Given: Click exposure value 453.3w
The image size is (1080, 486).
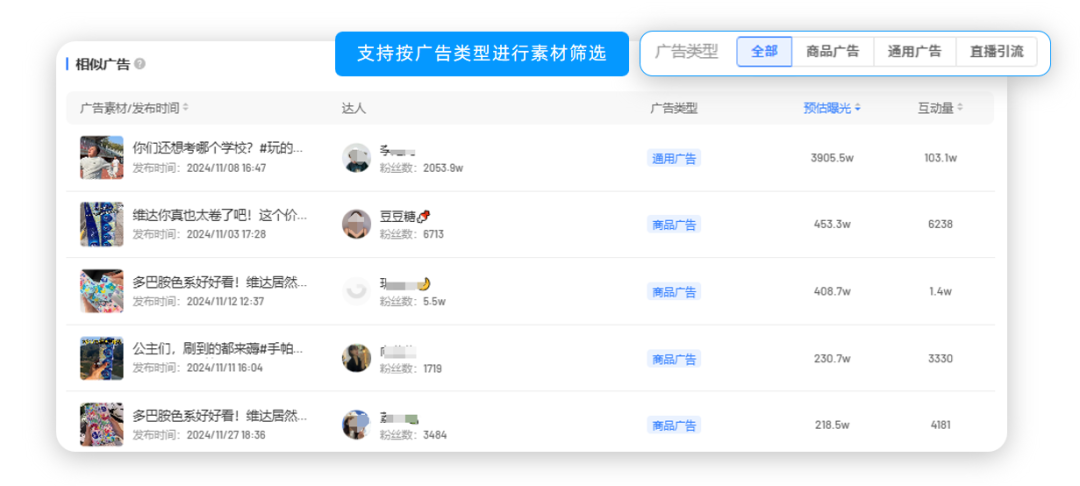Looking at the screenshot, I should [x=832, y=224].
